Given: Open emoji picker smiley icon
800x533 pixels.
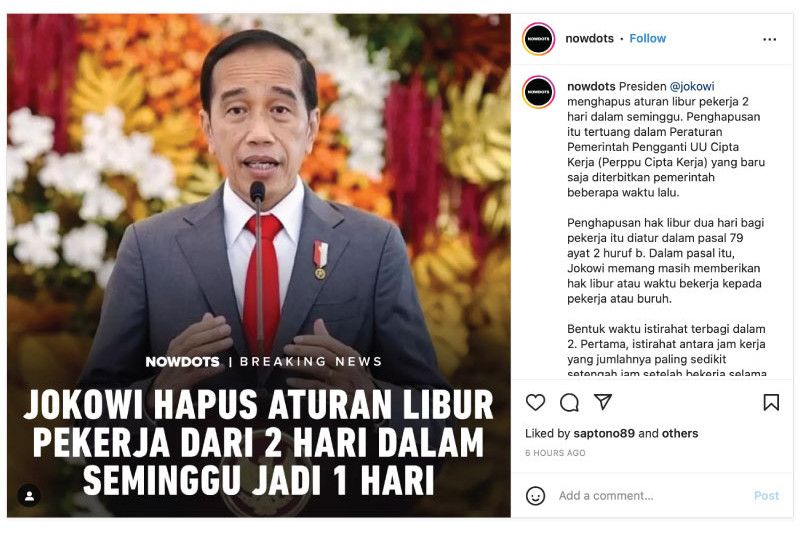Looking at the screenshot, I should click(x=535, y=496).
